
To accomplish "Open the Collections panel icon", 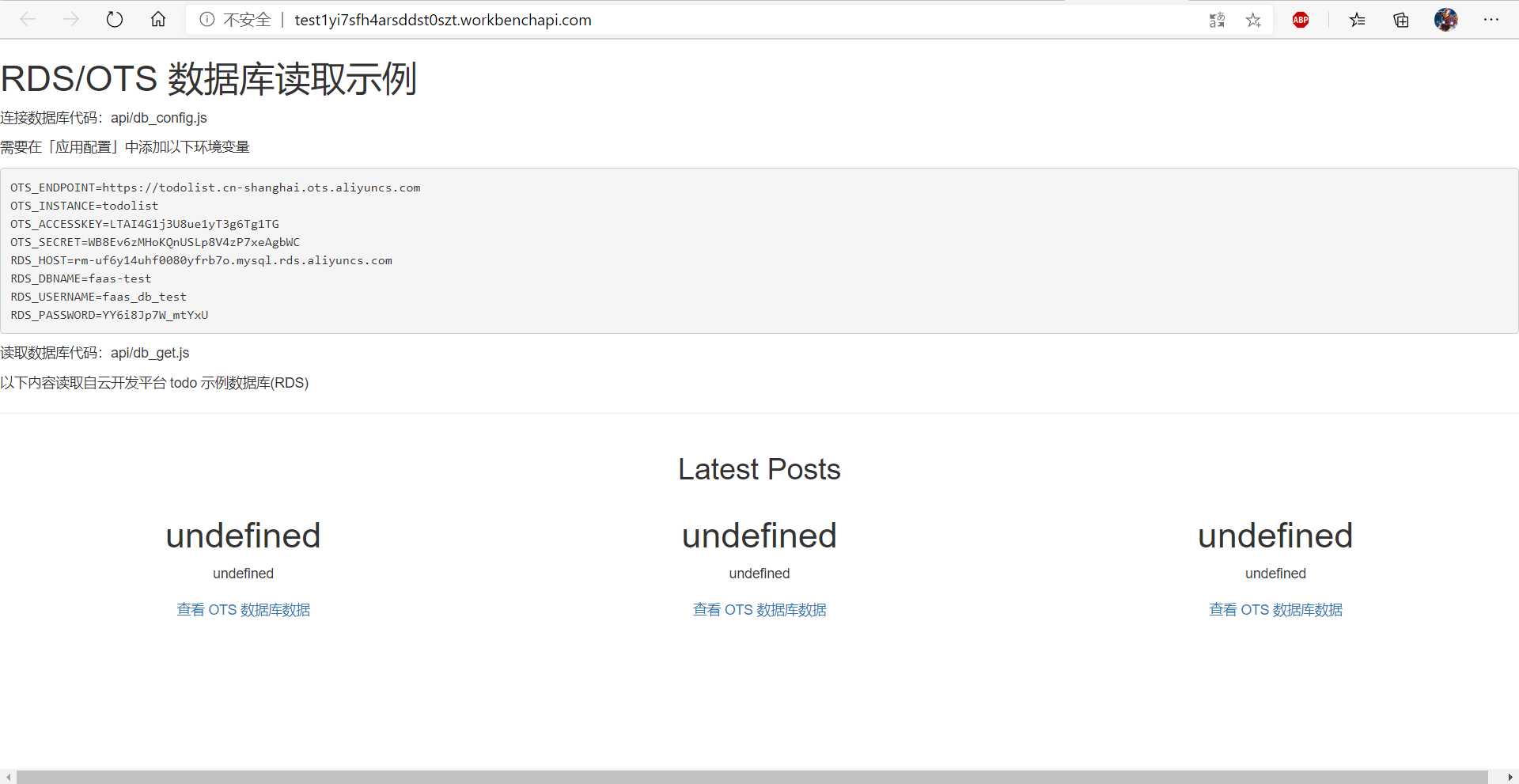I will (x=1401, y=21).
